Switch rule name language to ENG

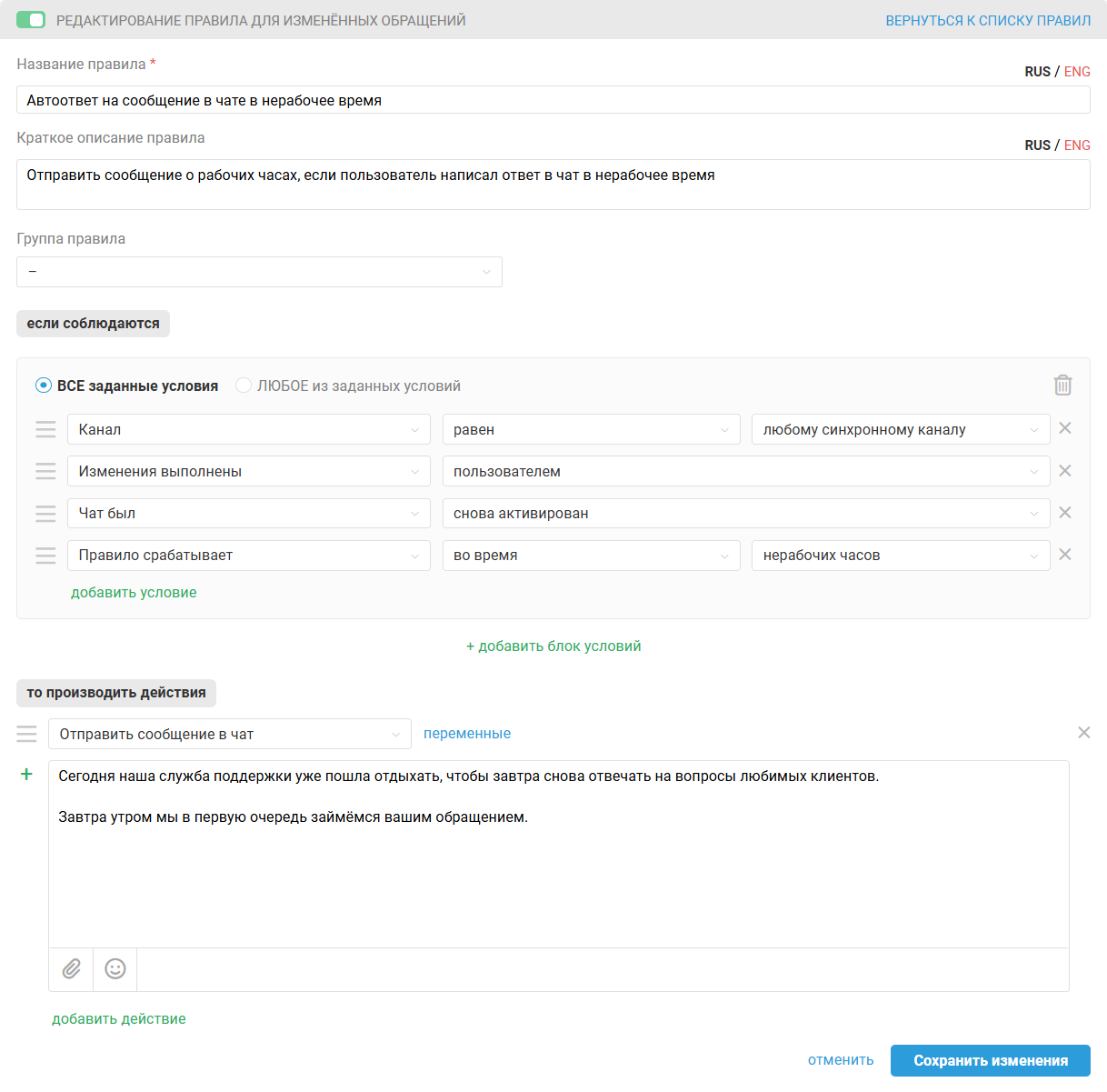(x=1077, y=72)
